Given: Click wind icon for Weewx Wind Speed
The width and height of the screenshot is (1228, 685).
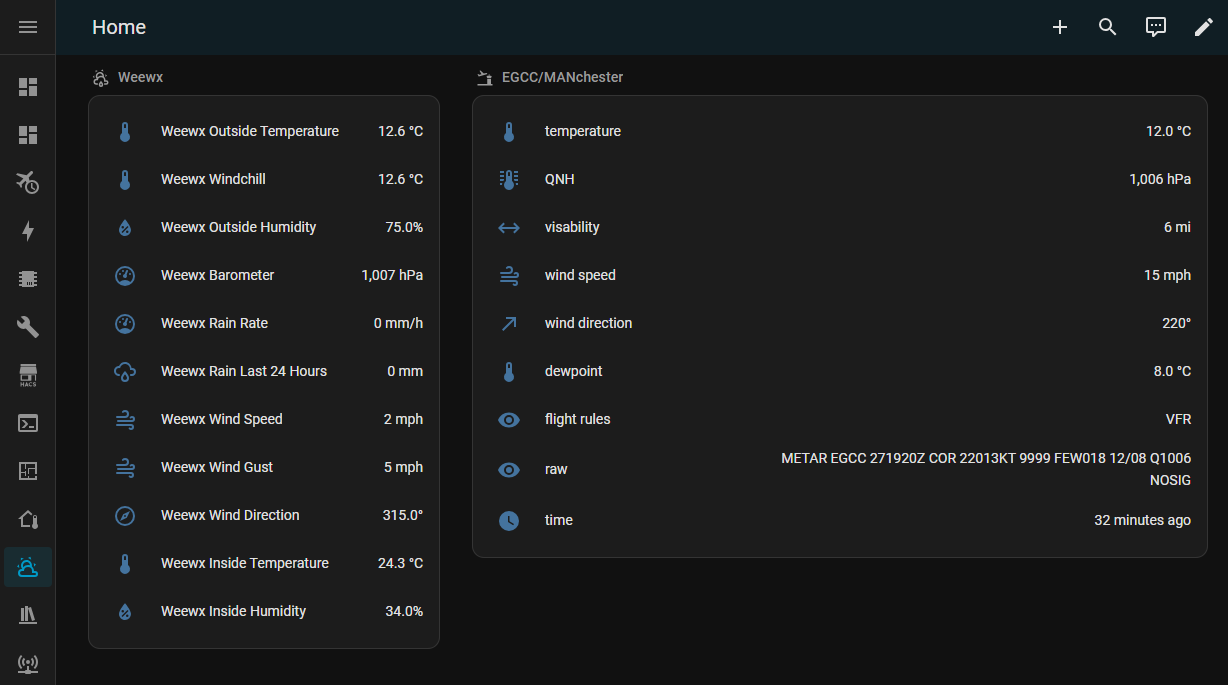Looking at the screenshot, I should (x=125, y=419).
